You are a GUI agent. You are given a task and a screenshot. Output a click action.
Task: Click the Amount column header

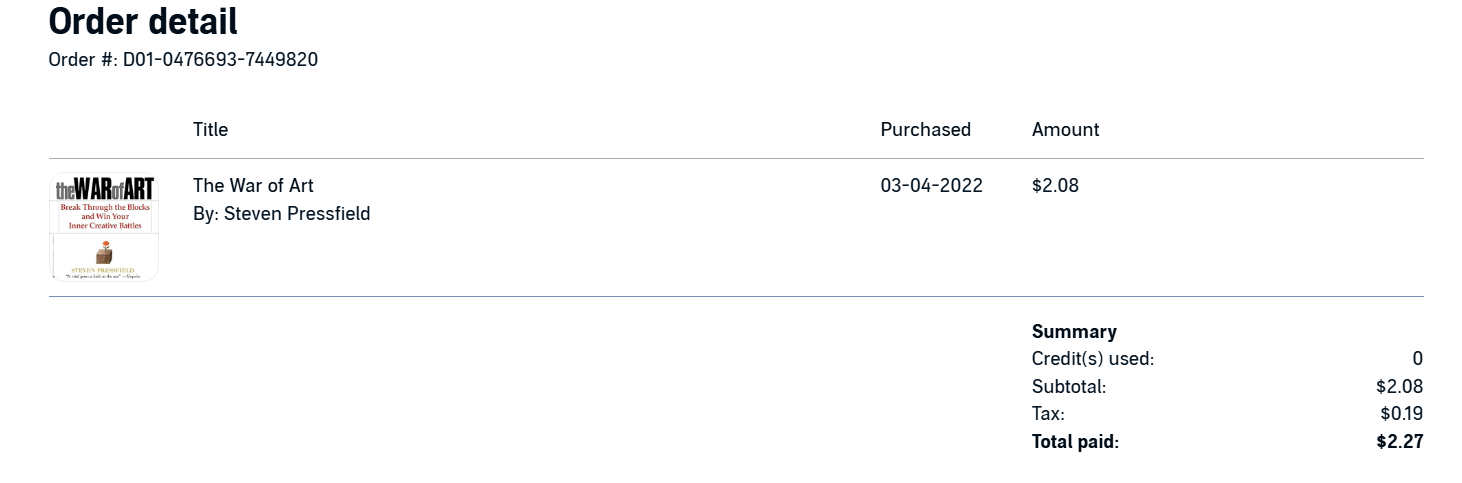pos(1065,130)
